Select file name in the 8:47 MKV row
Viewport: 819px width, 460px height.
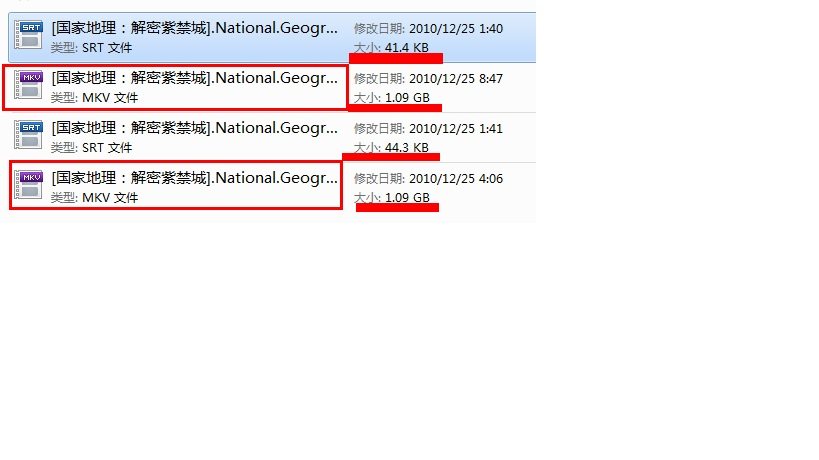click(x=194, y=78)
